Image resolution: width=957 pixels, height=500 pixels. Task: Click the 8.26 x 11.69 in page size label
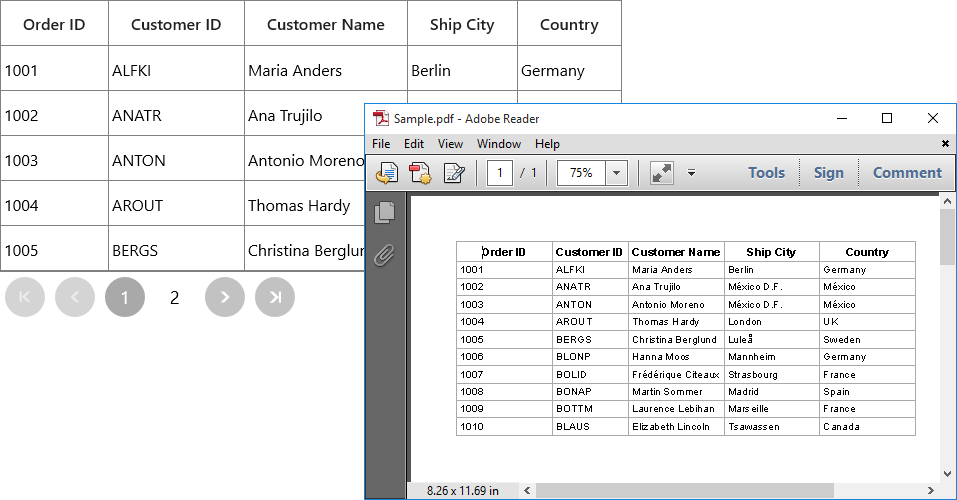click(463, 490)
